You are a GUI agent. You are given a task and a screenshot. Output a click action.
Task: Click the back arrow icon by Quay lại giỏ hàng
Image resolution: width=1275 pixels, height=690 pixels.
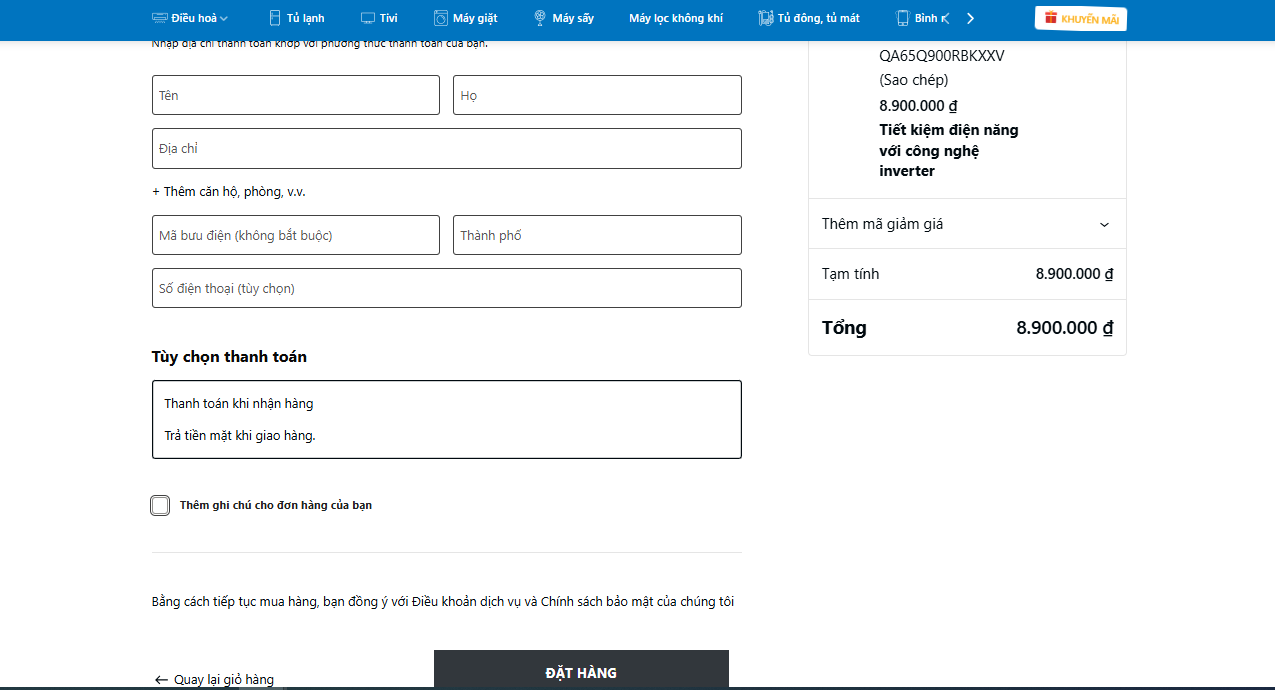161,680
